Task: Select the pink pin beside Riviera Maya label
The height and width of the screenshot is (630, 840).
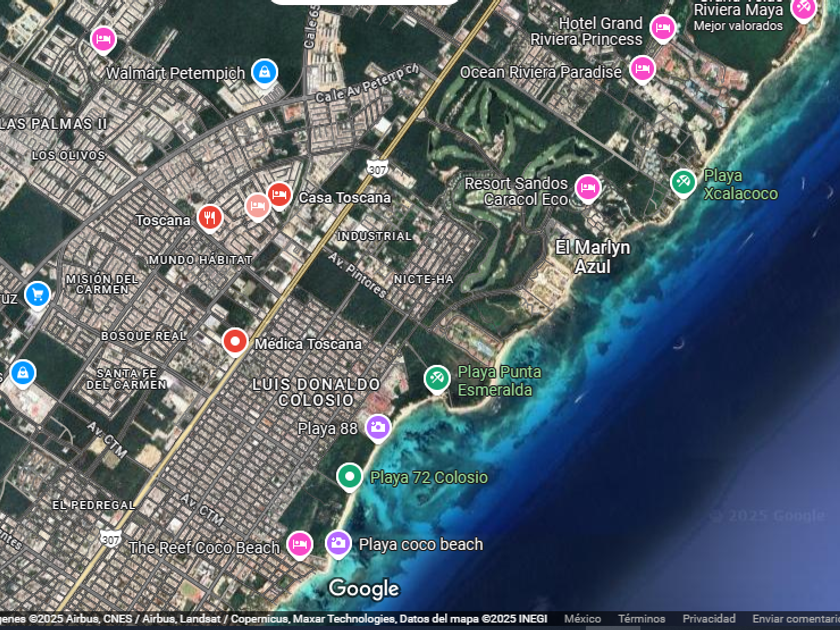Action: (x=804, y=8)
